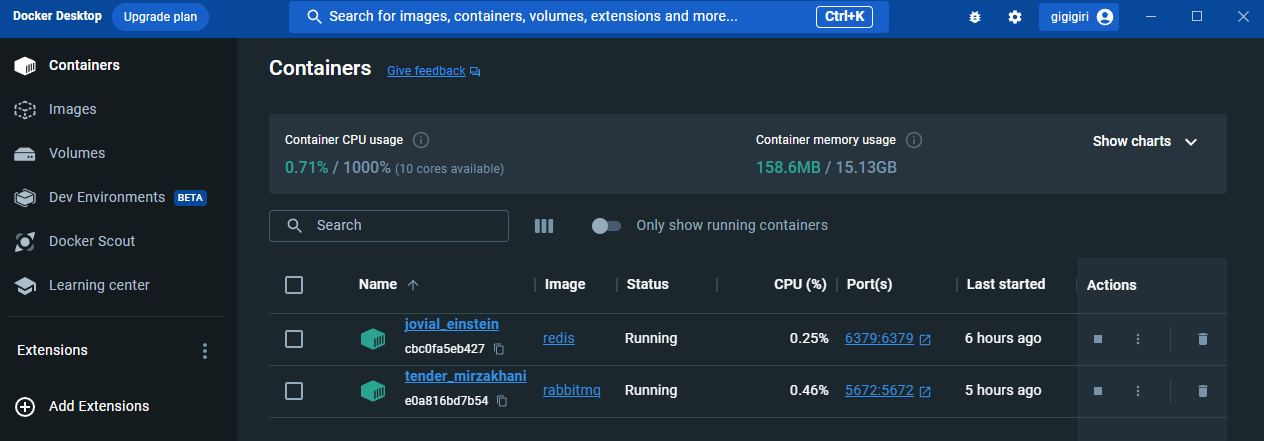Open the jovial_einstein container link
This screenshot has height=441, width=1264.
451,324
